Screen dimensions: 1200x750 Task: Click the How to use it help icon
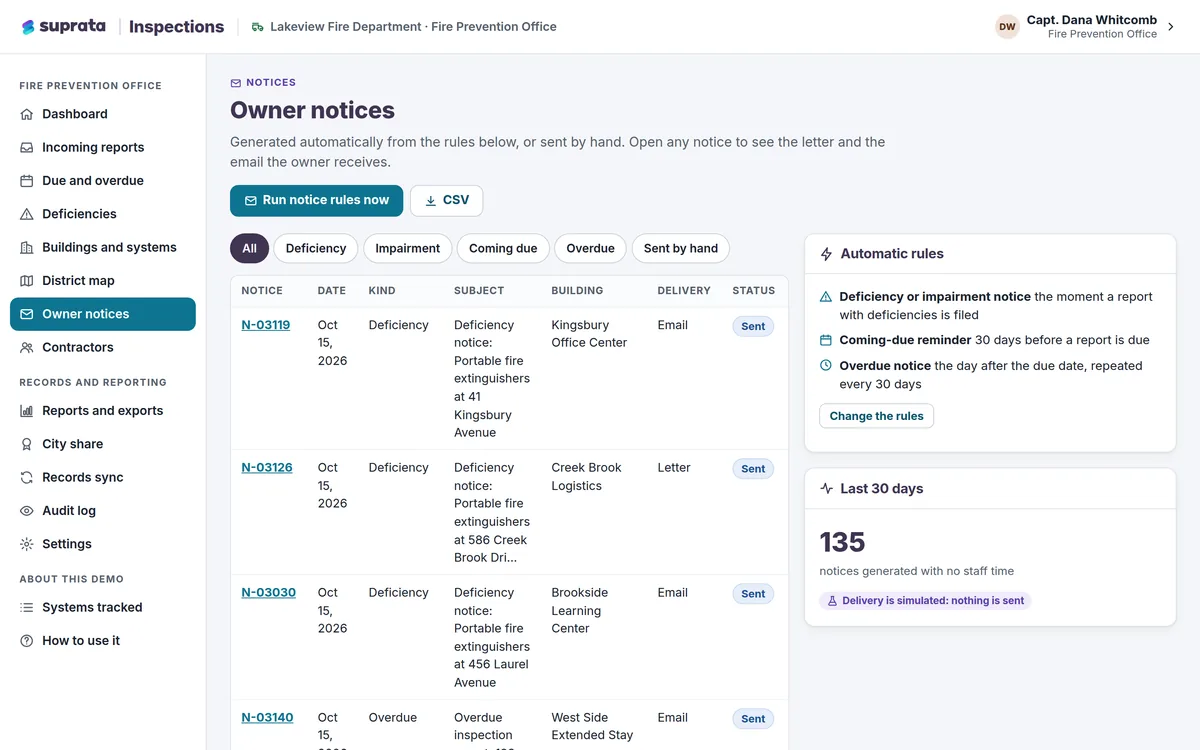tap(27, 641)
